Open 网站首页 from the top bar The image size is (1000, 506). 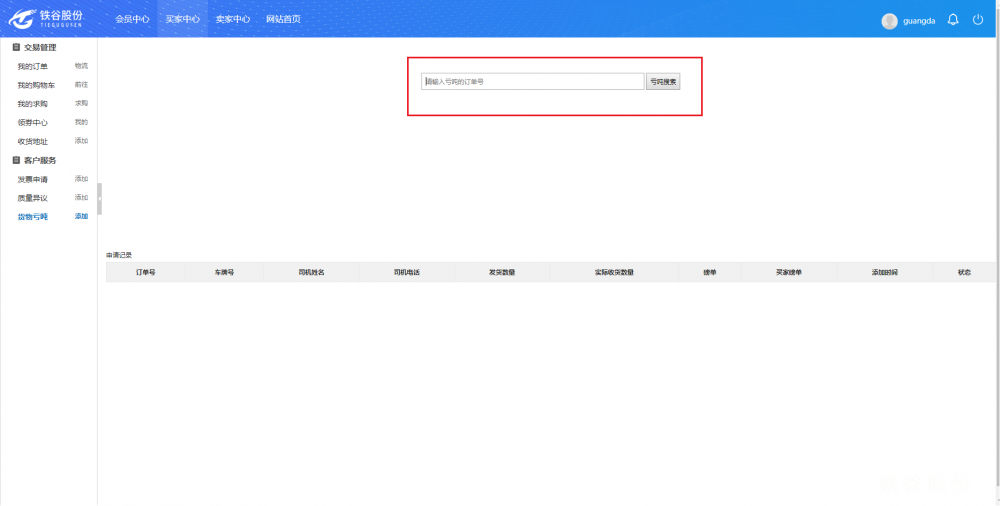click(283, 19)
